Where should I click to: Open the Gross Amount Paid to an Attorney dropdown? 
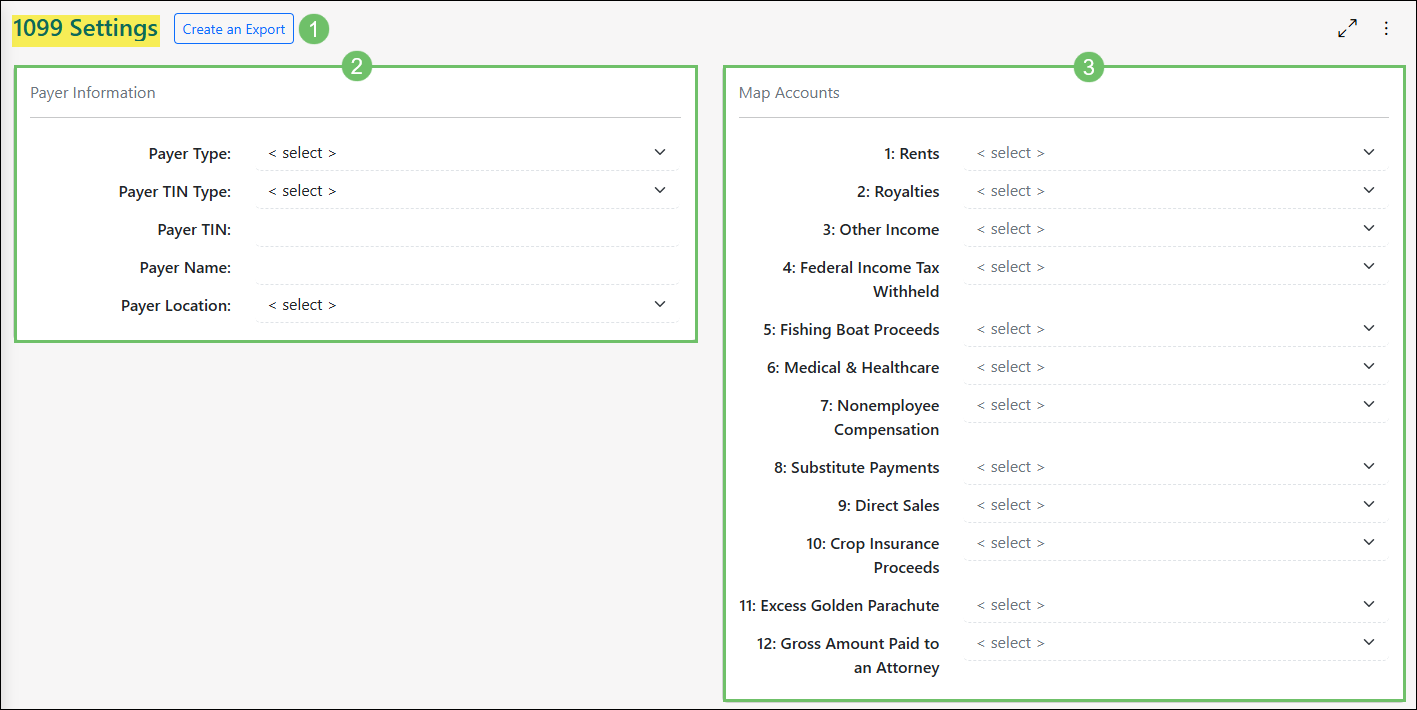(x=1175, y=643)
